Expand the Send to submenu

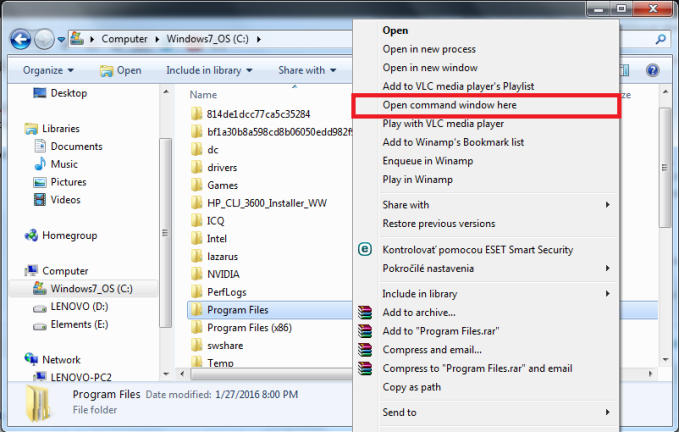[608, 412]
